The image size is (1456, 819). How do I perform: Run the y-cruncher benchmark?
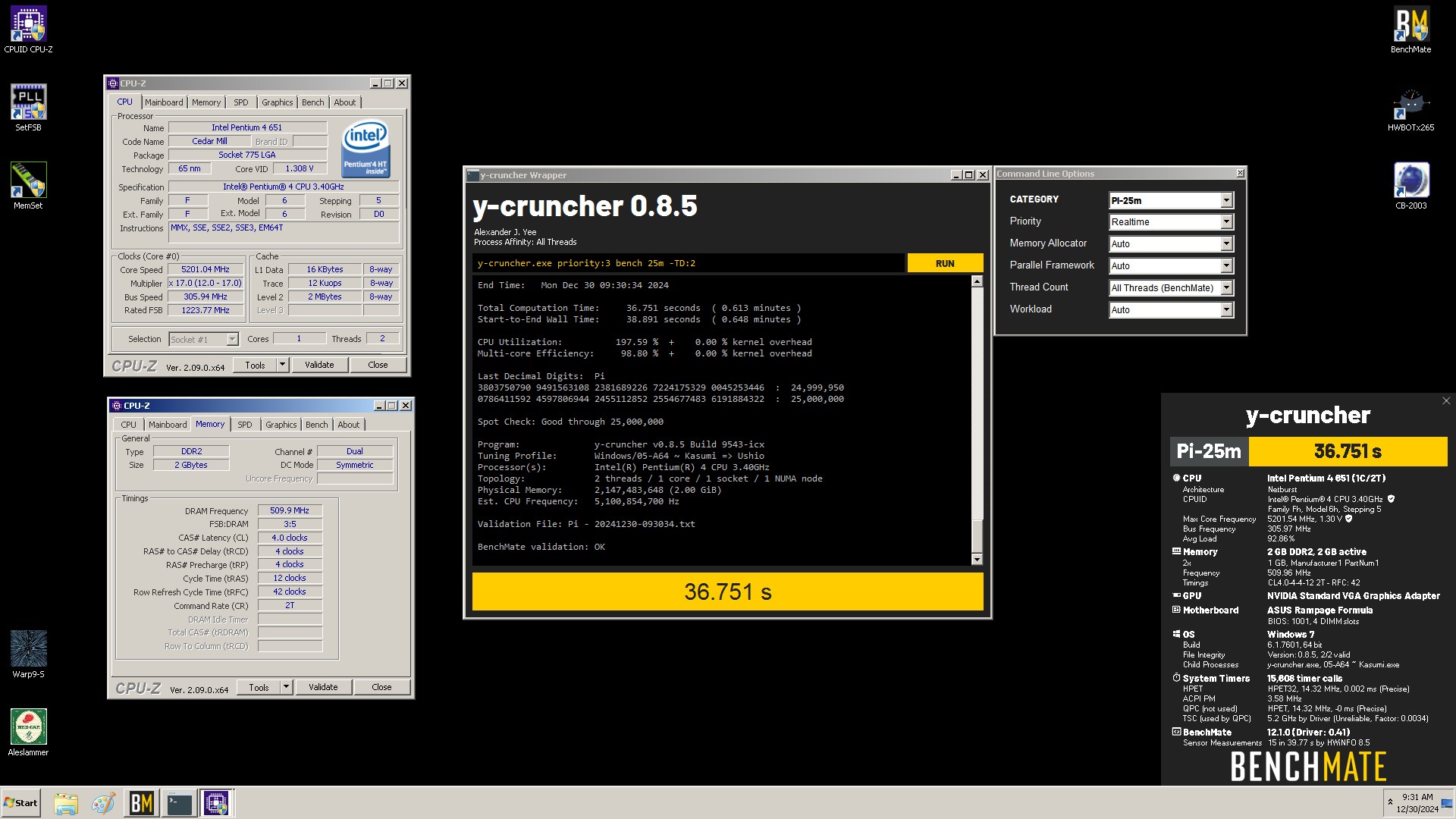tap(945, 263)
